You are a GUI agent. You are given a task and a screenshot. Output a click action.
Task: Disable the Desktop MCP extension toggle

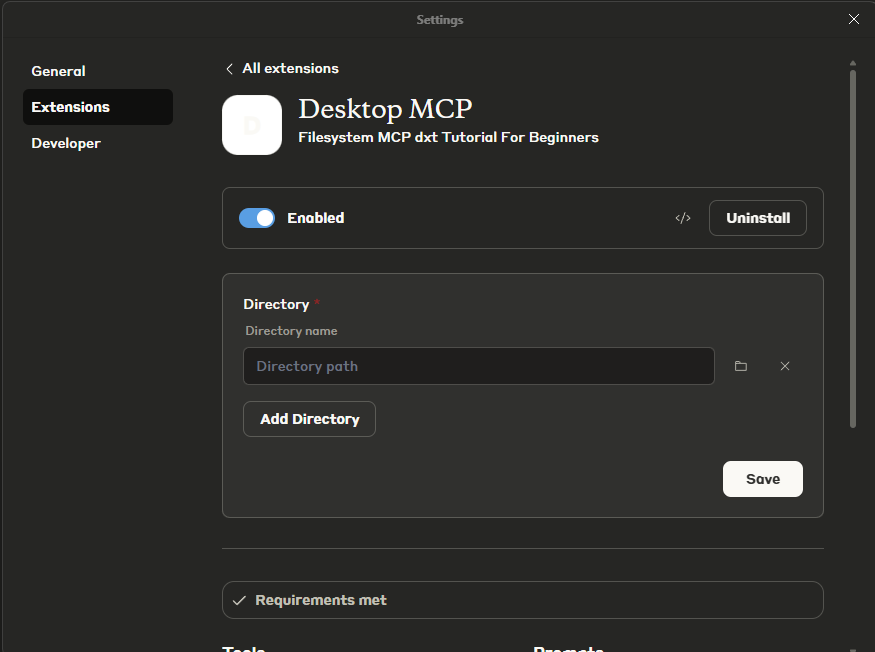[257, 218]
